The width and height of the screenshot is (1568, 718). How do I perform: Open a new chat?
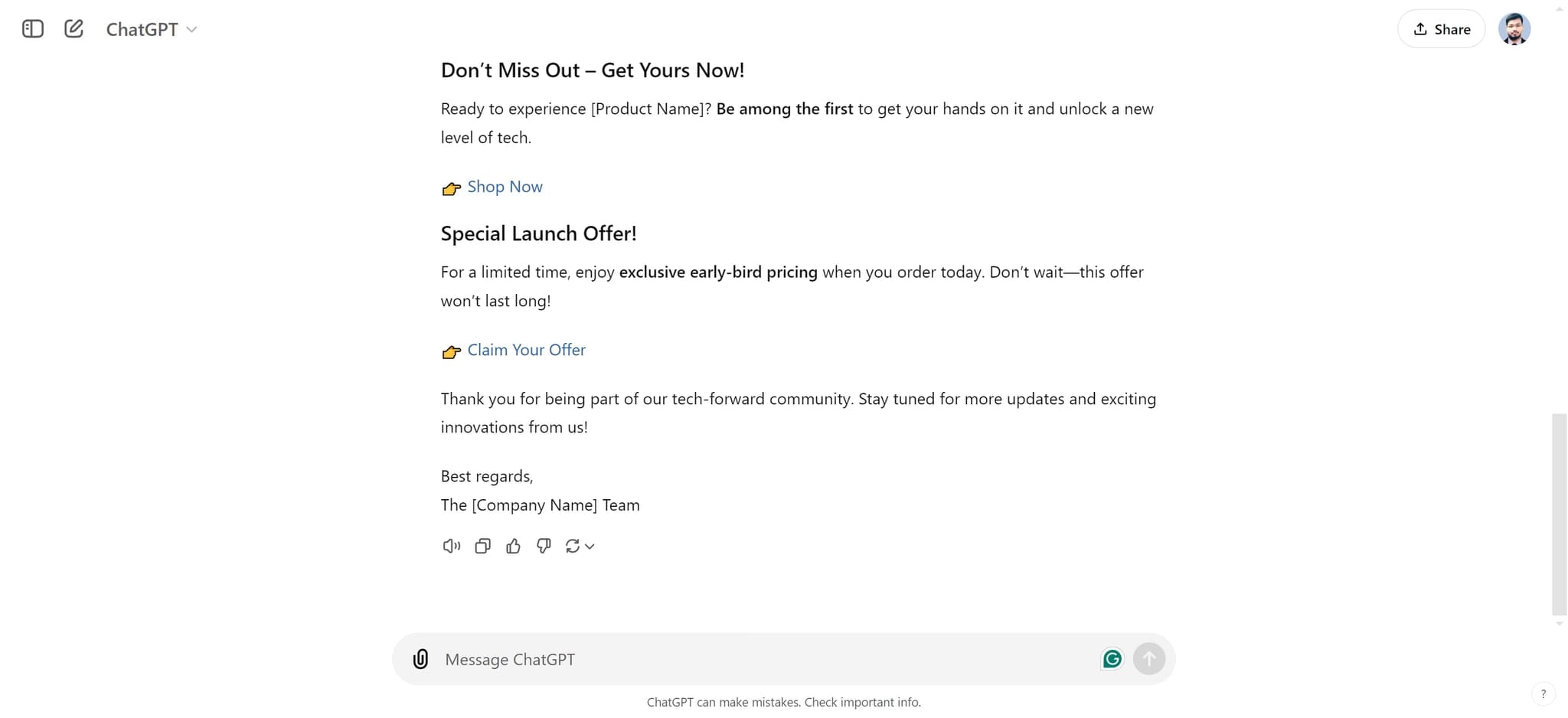click(73, 28)
